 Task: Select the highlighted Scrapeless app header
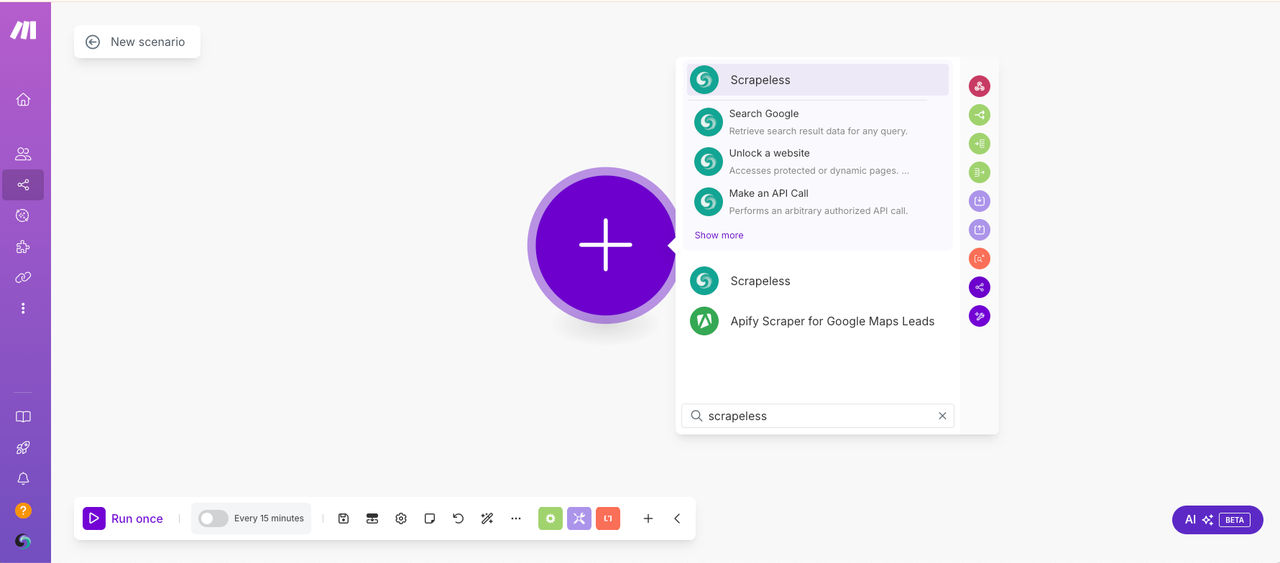click(817, 80)
